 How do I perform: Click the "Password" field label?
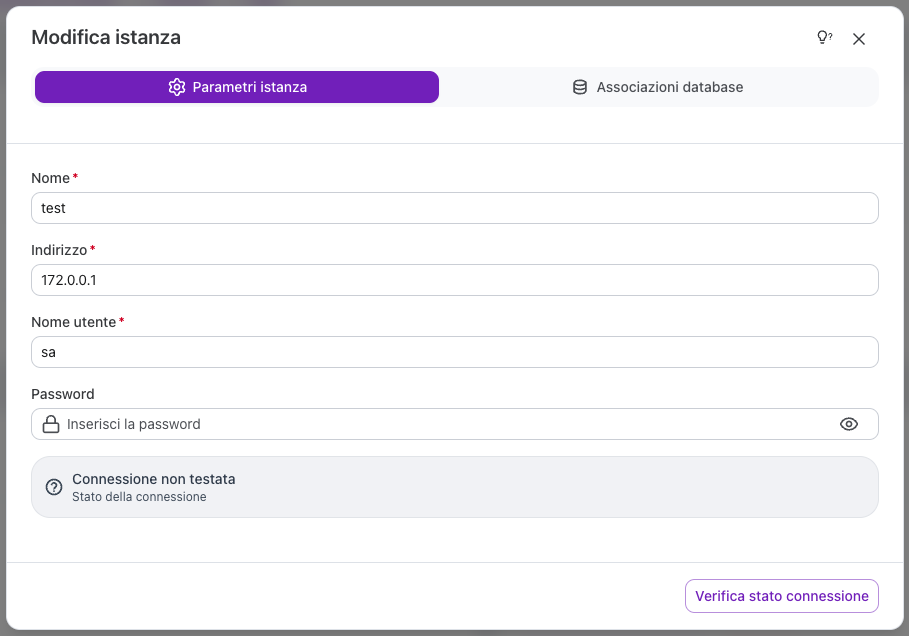tap(63, 394)
